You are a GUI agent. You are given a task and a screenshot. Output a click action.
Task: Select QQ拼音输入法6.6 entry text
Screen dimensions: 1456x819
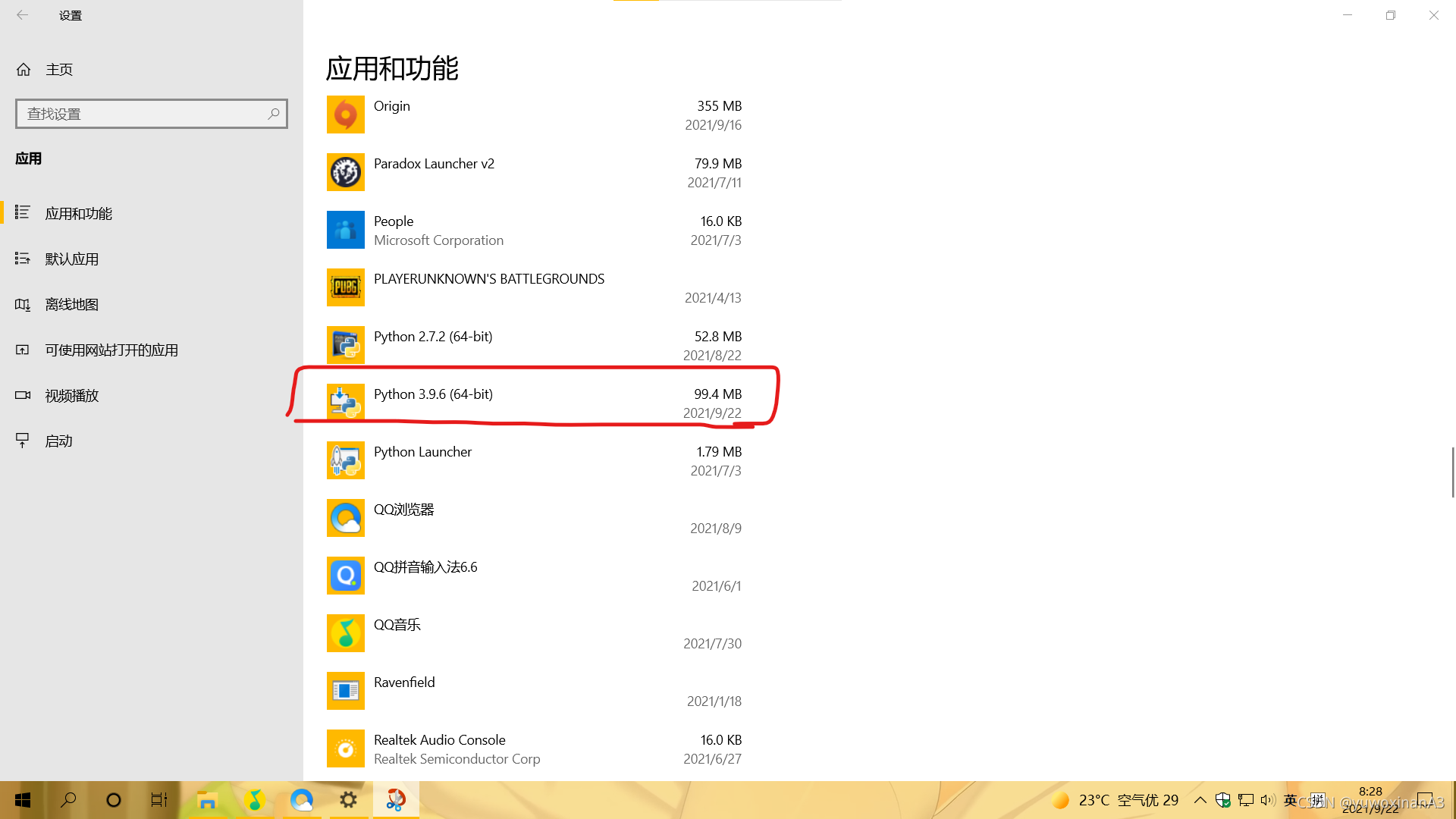425,567
